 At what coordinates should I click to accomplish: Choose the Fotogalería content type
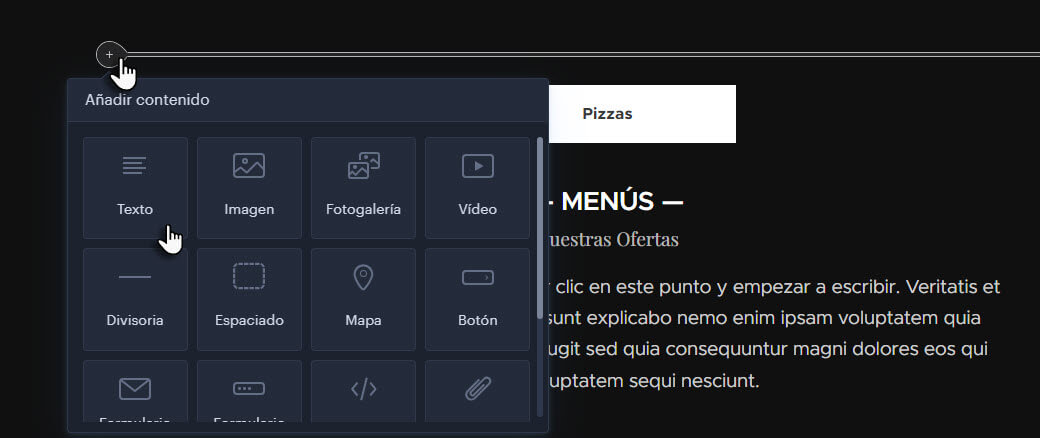click(363, 188)
